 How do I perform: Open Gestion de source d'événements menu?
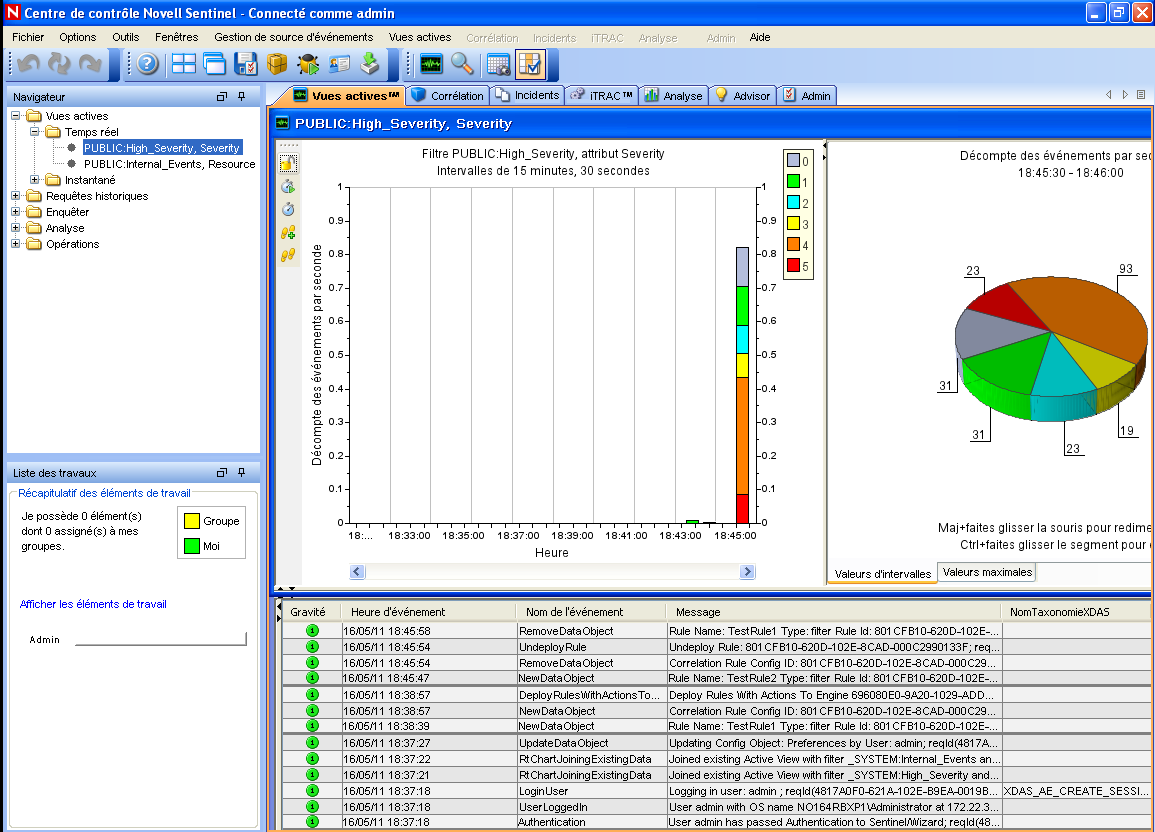(x=293, y=37)
